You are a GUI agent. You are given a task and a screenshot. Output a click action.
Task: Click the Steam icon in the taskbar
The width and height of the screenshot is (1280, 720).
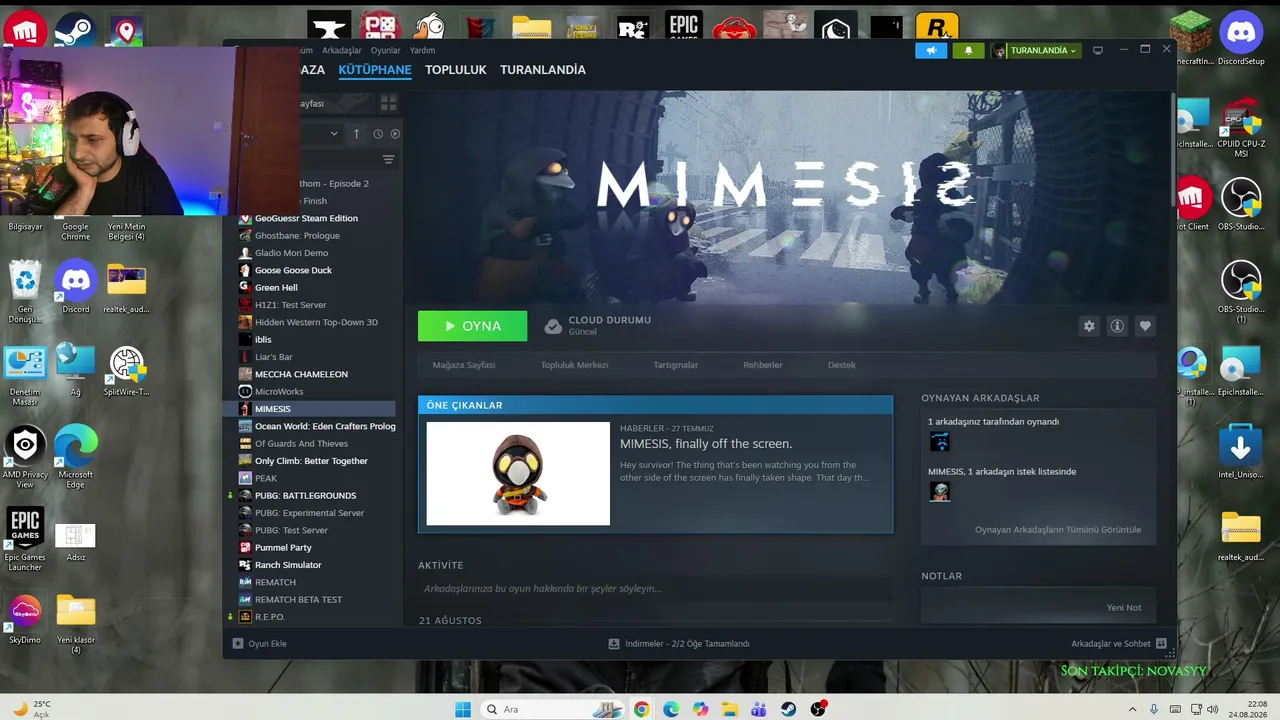tap(789, 709)
